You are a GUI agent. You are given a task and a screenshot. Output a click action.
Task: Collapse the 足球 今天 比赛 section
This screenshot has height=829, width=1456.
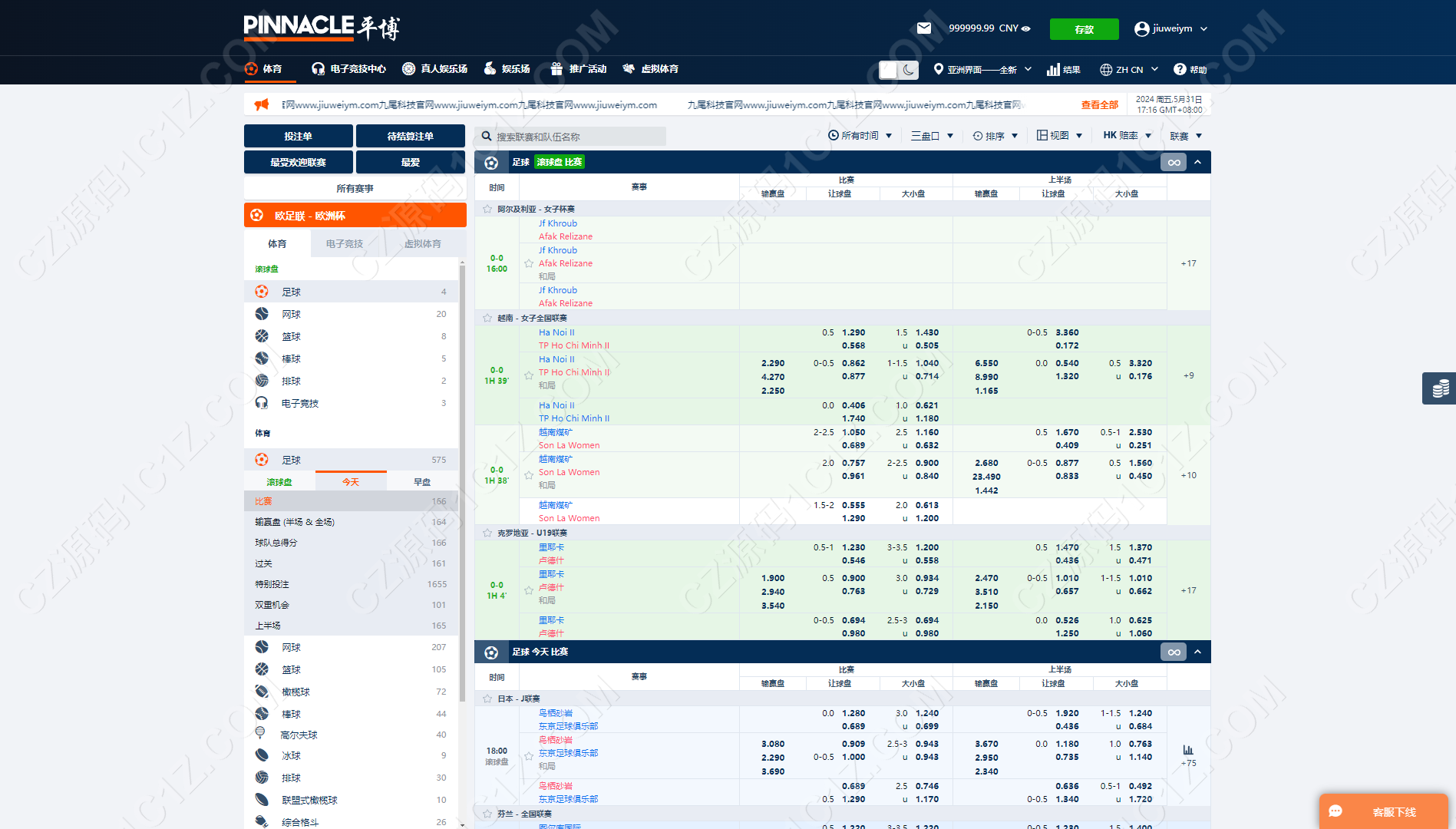point(1197,652)
